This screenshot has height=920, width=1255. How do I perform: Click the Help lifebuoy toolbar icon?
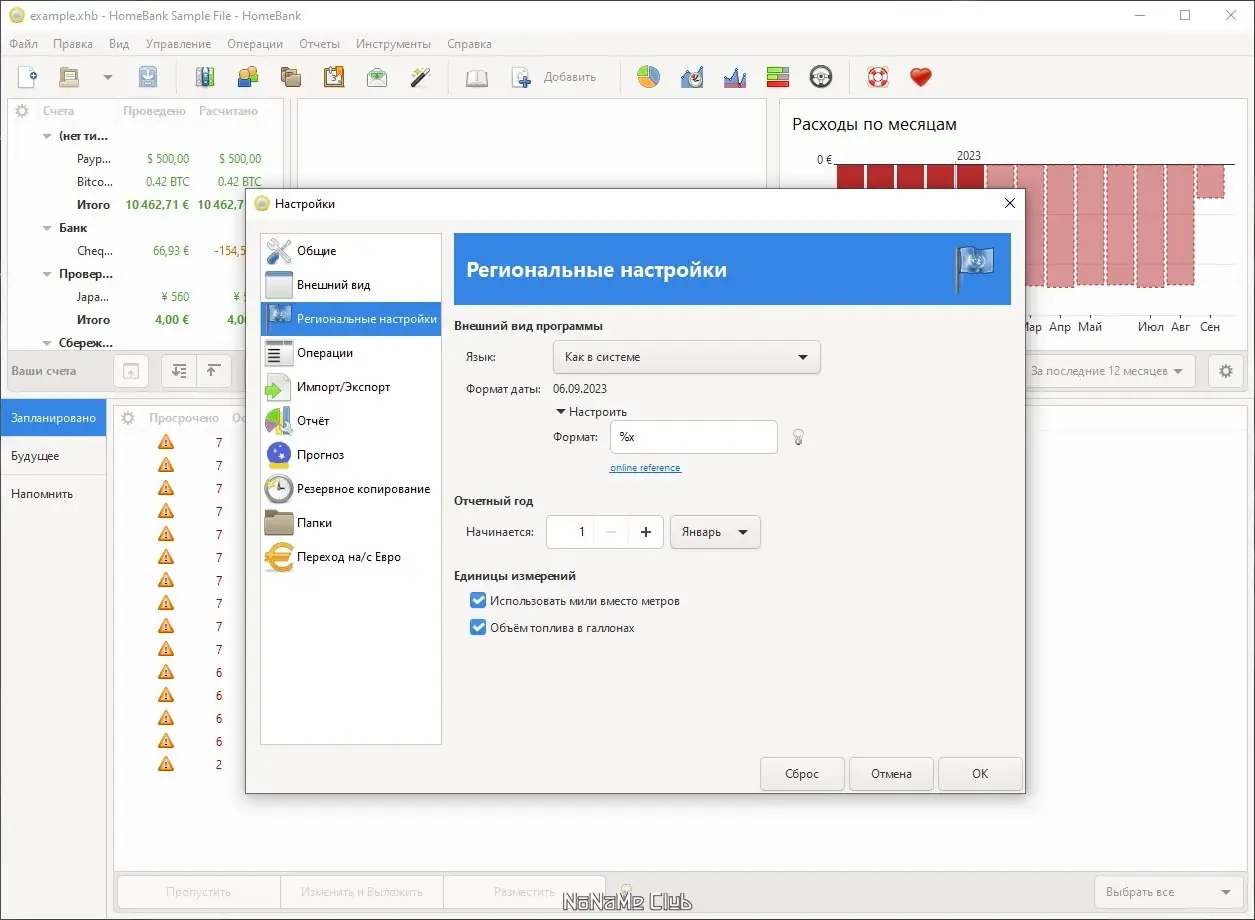click(878, 77)
